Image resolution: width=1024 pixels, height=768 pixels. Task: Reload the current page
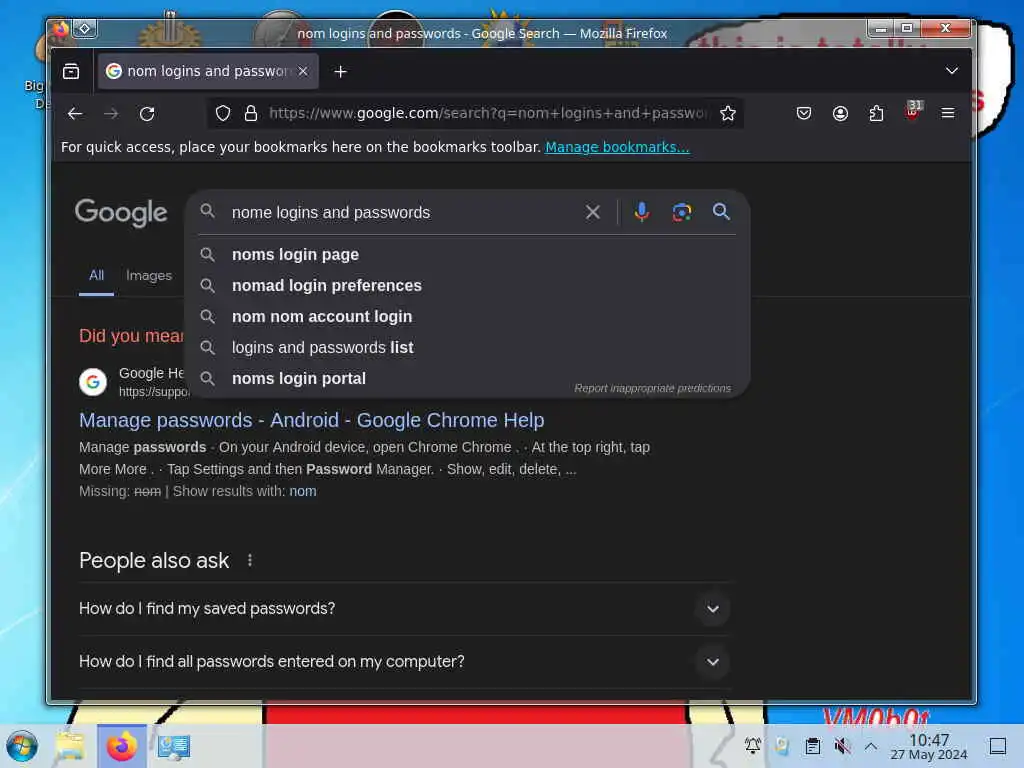[x=147, y=114]
